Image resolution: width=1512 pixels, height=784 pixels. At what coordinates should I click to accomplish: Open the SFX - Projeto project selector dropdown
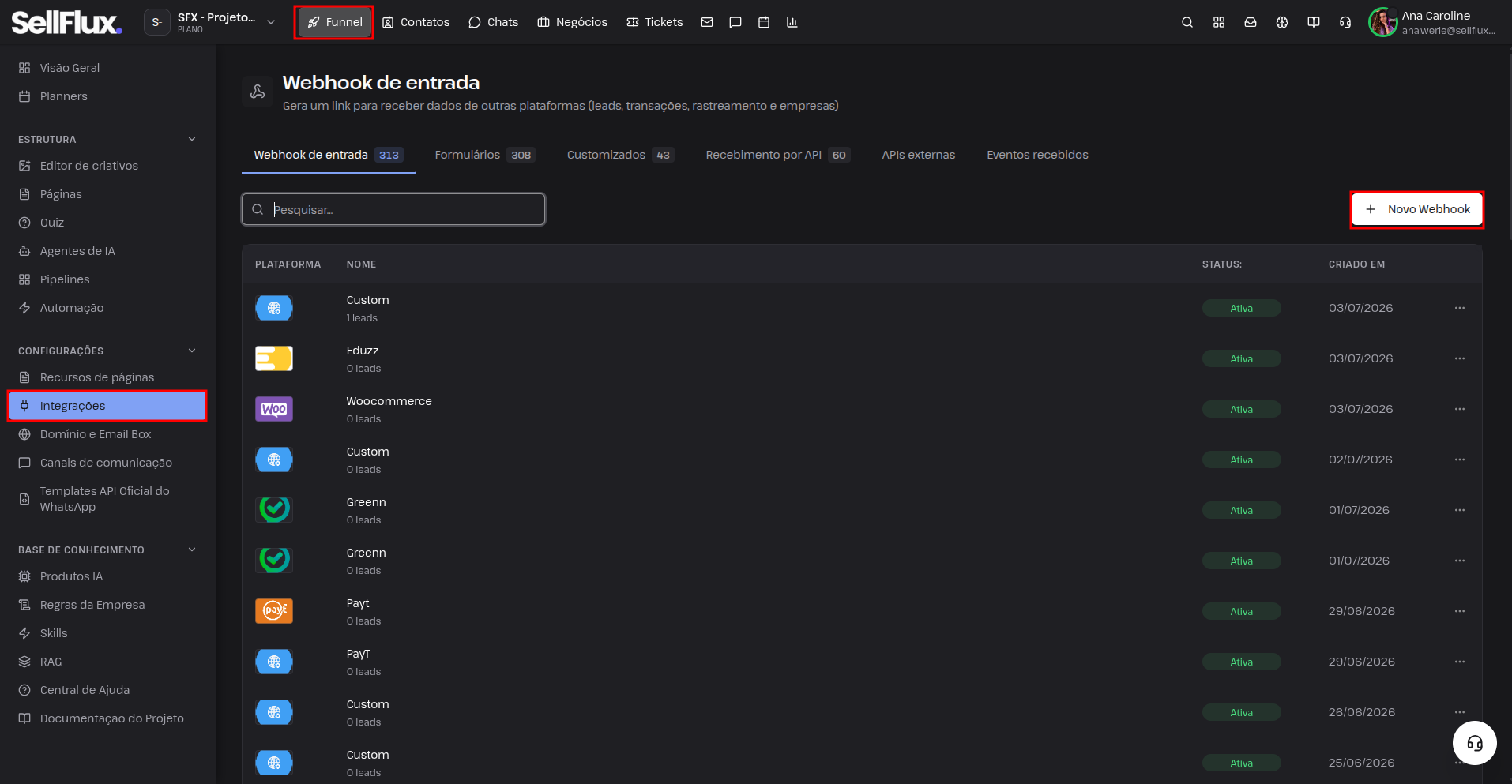[212, 22]
